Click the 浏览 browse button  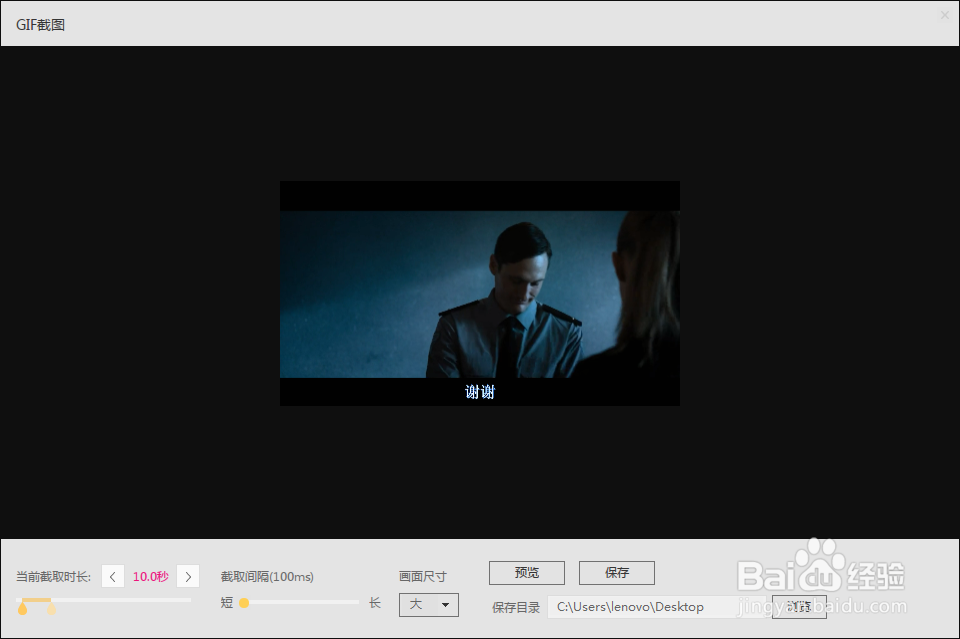[x=799, y=607]
